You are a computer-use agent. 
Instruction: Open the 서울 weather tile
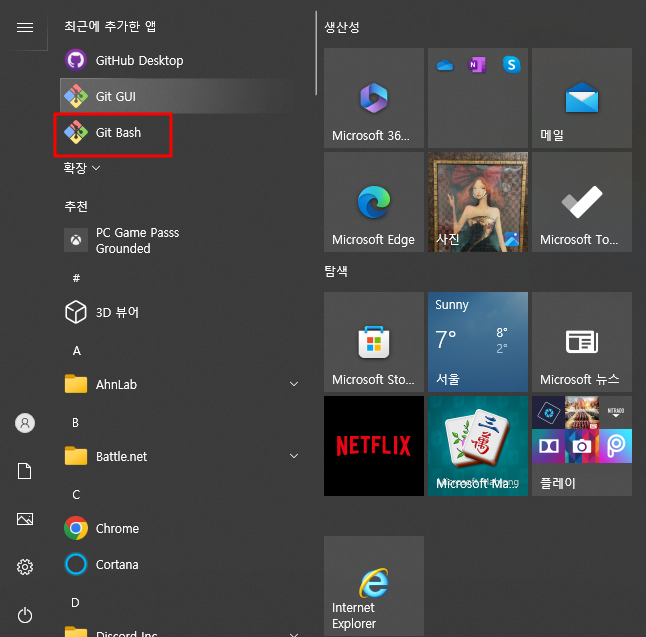point(478,342)
